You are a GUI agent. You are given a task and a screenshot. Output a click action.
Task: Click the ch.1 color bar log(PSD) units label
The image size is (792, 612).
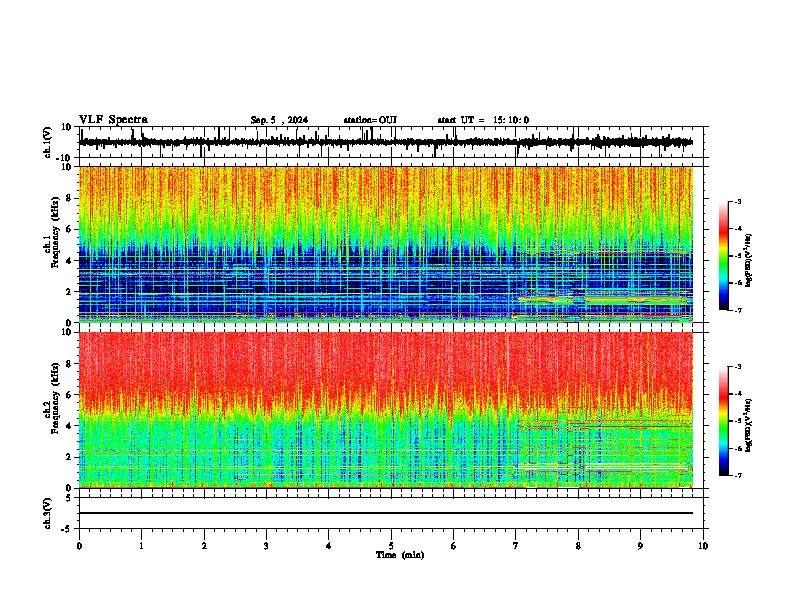[749, 261]
